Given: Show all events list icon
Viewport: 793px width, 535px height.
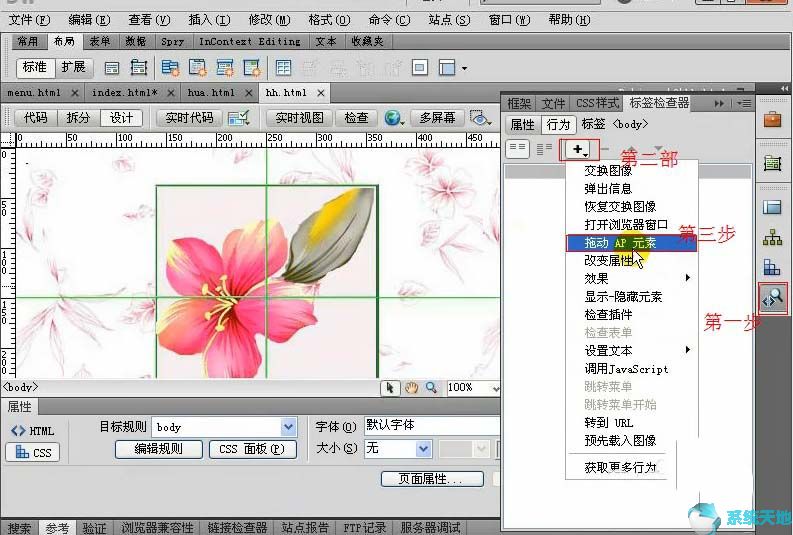Looking at the screenshot, I should pyautogui.click(x=544, y=149).
